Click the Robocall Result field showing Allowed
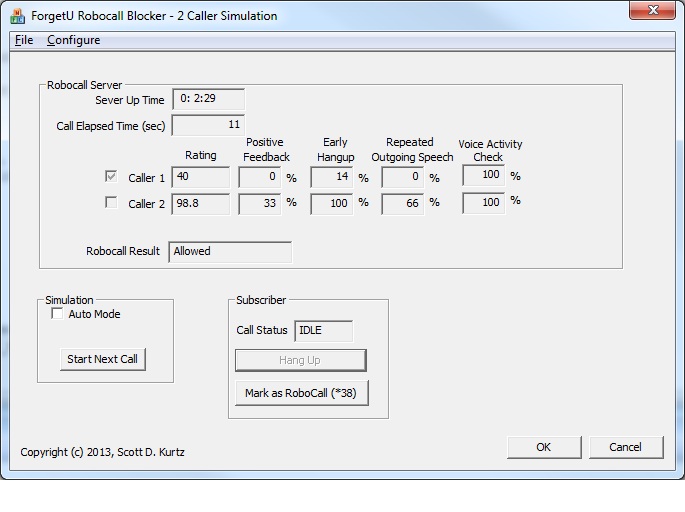685x512 pixels. pyautogui.click(x=230, y=252)
